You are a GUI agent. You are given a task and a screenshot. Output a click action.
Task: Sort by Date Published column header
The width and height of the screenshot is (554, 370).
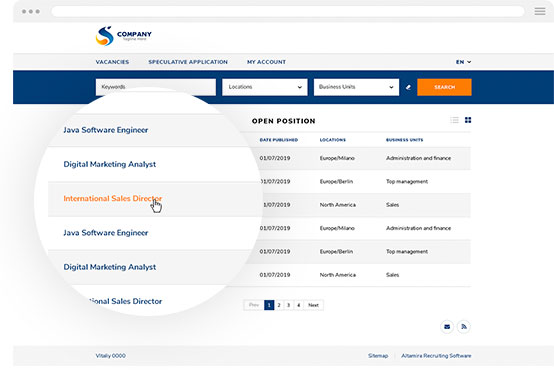click(x=279, y=140)
